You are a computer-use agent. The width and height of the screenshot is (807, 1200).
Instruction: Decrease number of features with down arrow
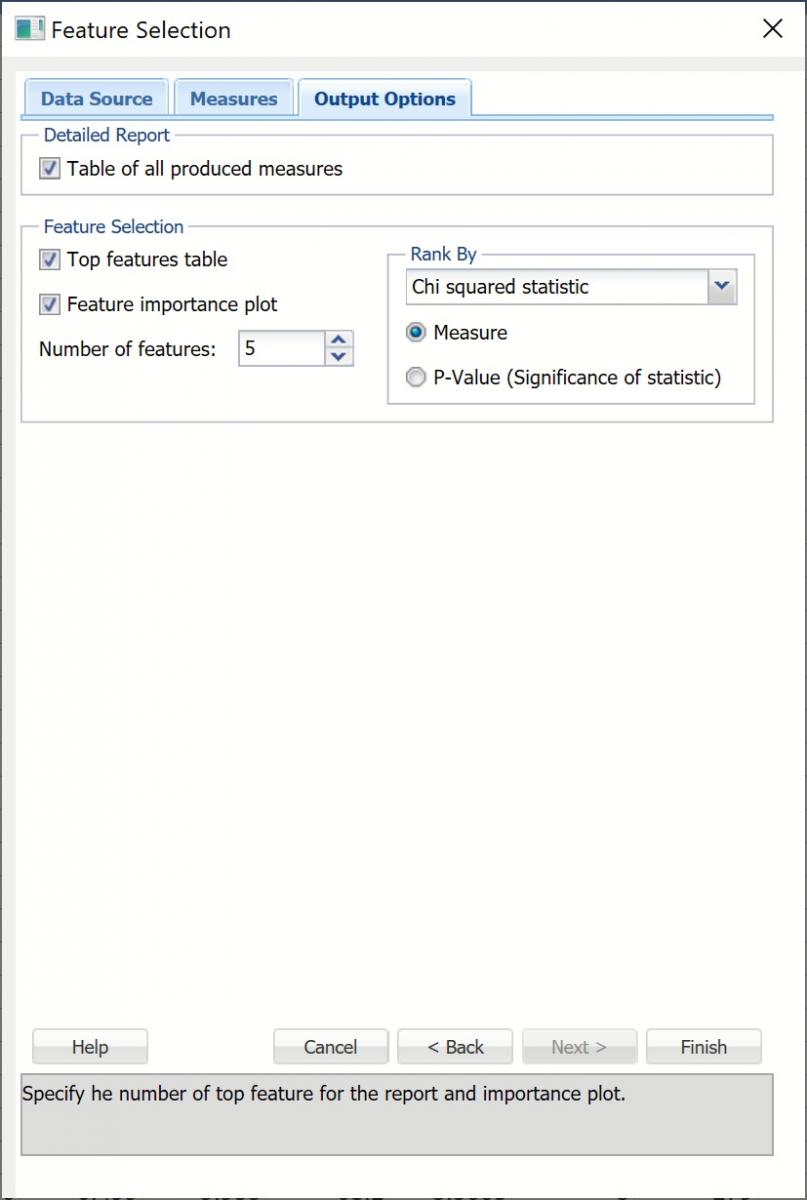click(340, 357)
